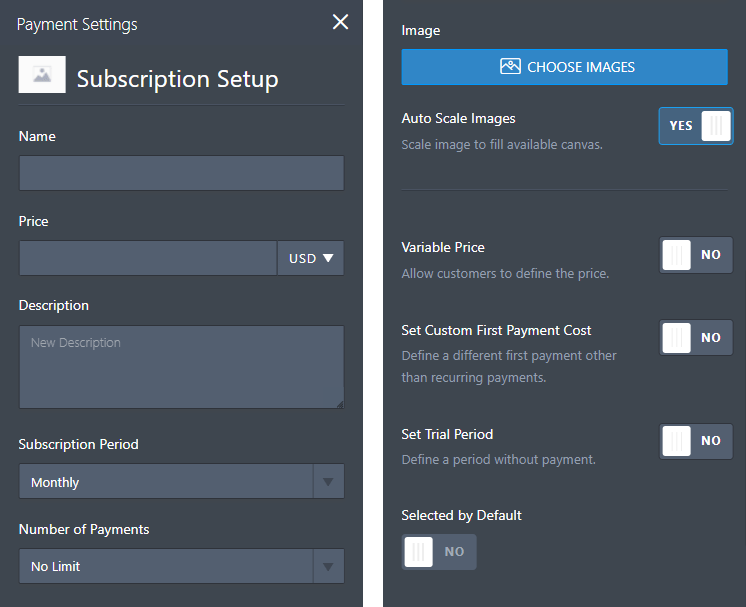Close the Payment Settings panel
Screen dimensions: 746x607
pyautogui.click(x=340, y=22)
